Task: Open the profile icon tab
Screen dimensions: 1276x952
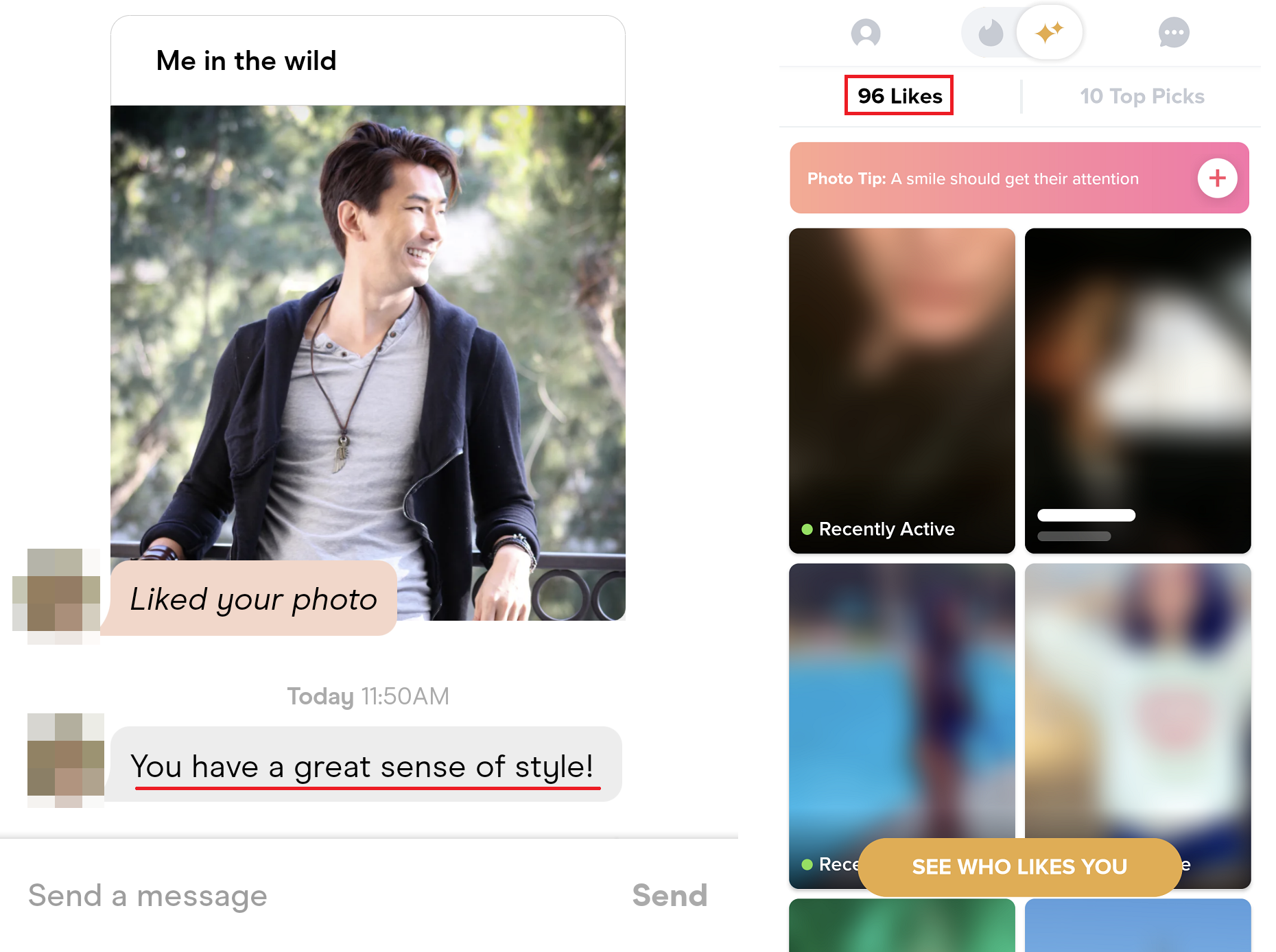Action: click(x=866, y=33)
